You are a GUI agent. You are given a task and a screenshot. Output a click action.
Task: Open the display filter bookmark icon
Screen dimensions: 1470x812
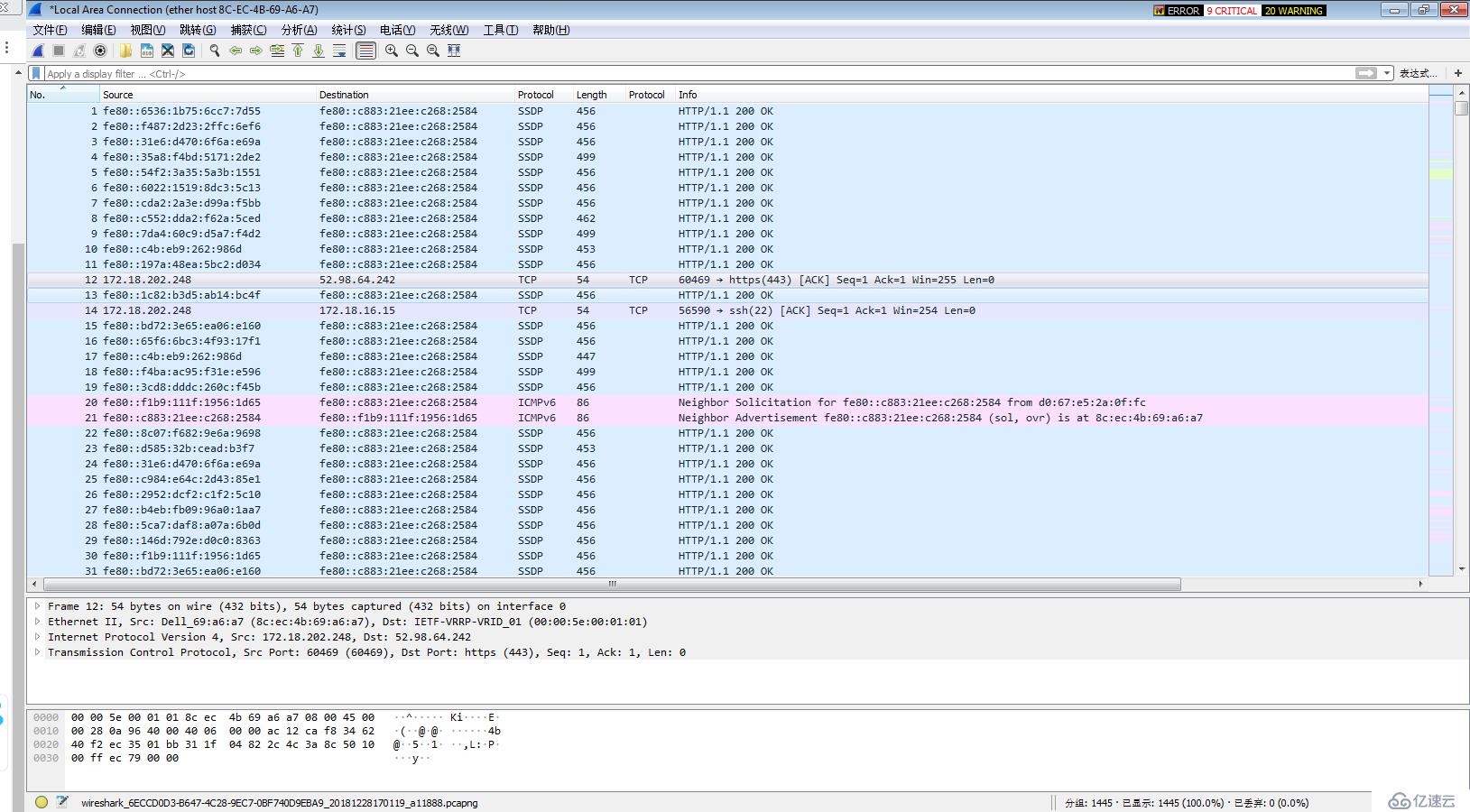point(36,73)
